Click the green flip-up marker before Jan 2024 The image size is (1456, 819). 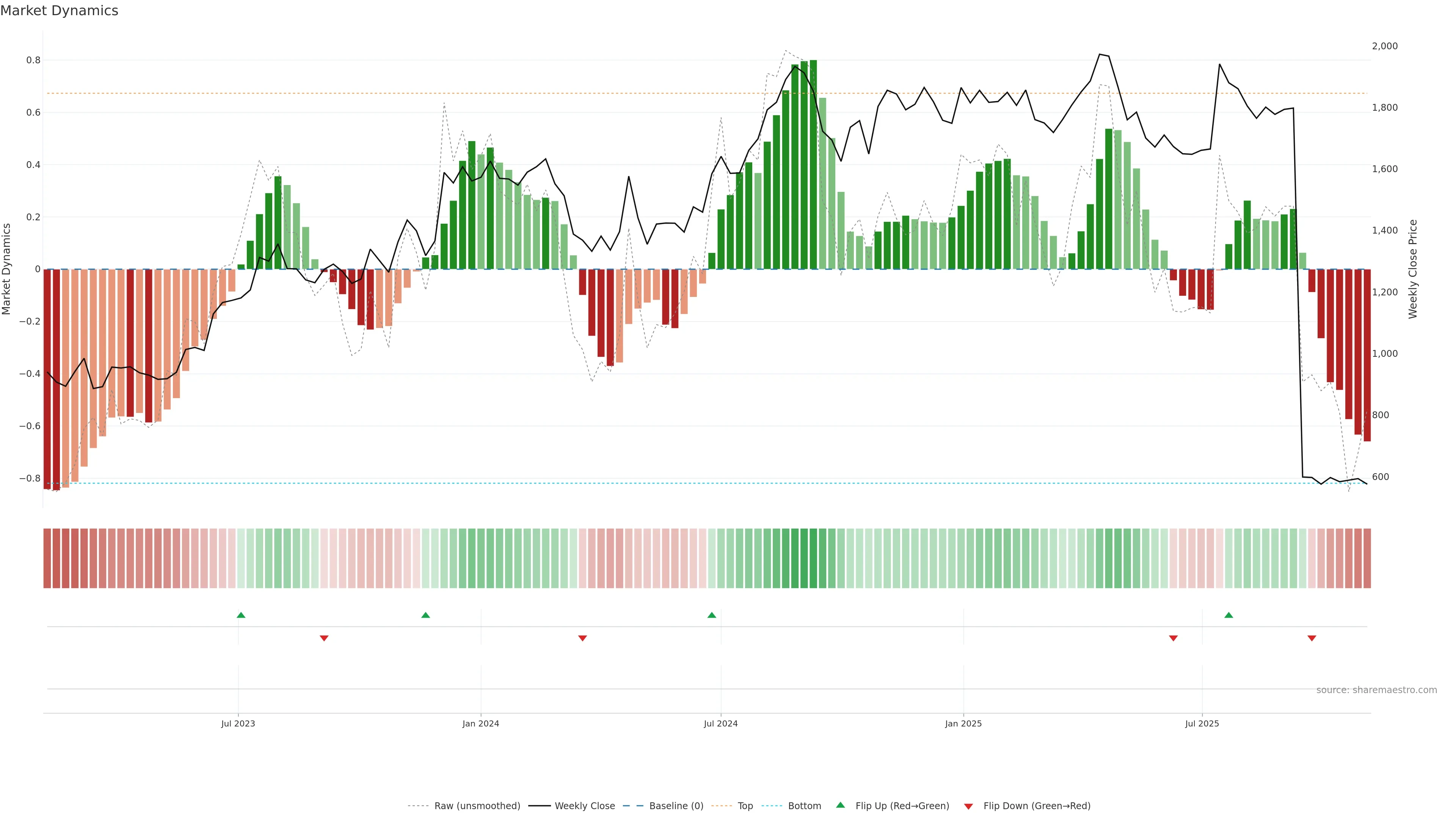click(x=425, y=615)
